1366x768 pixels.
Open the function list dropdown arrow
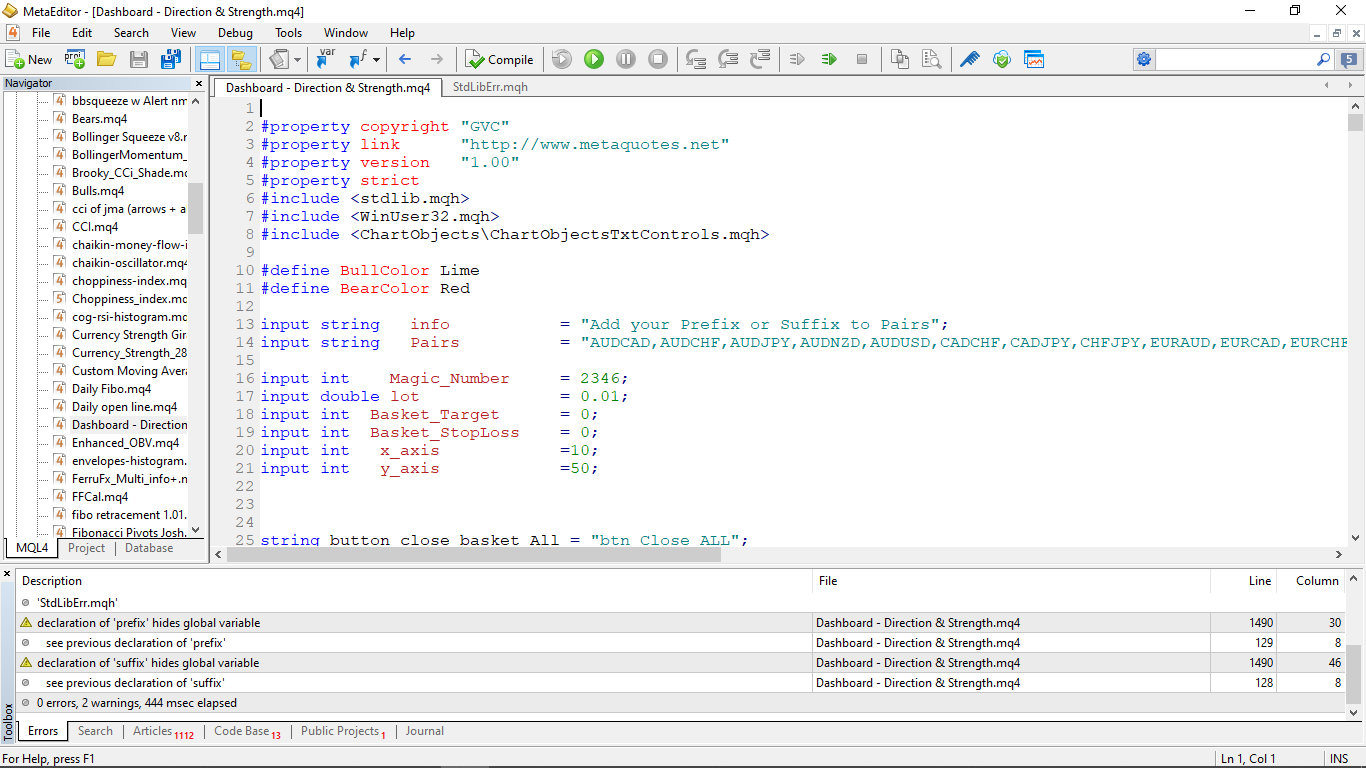(x=376, y=59)
